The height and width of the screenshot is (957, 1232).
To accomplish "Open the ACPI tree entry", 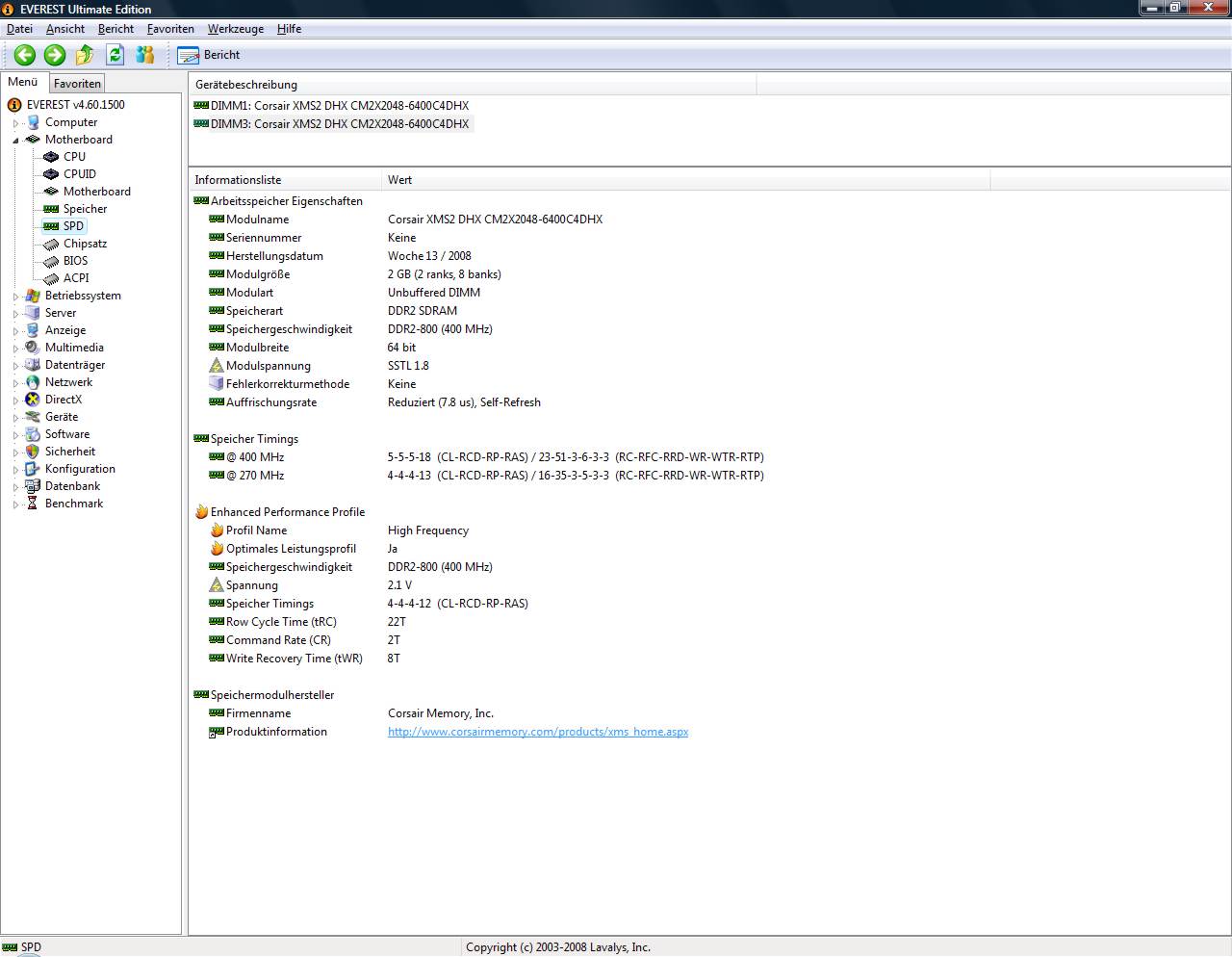I will (76, 278).
